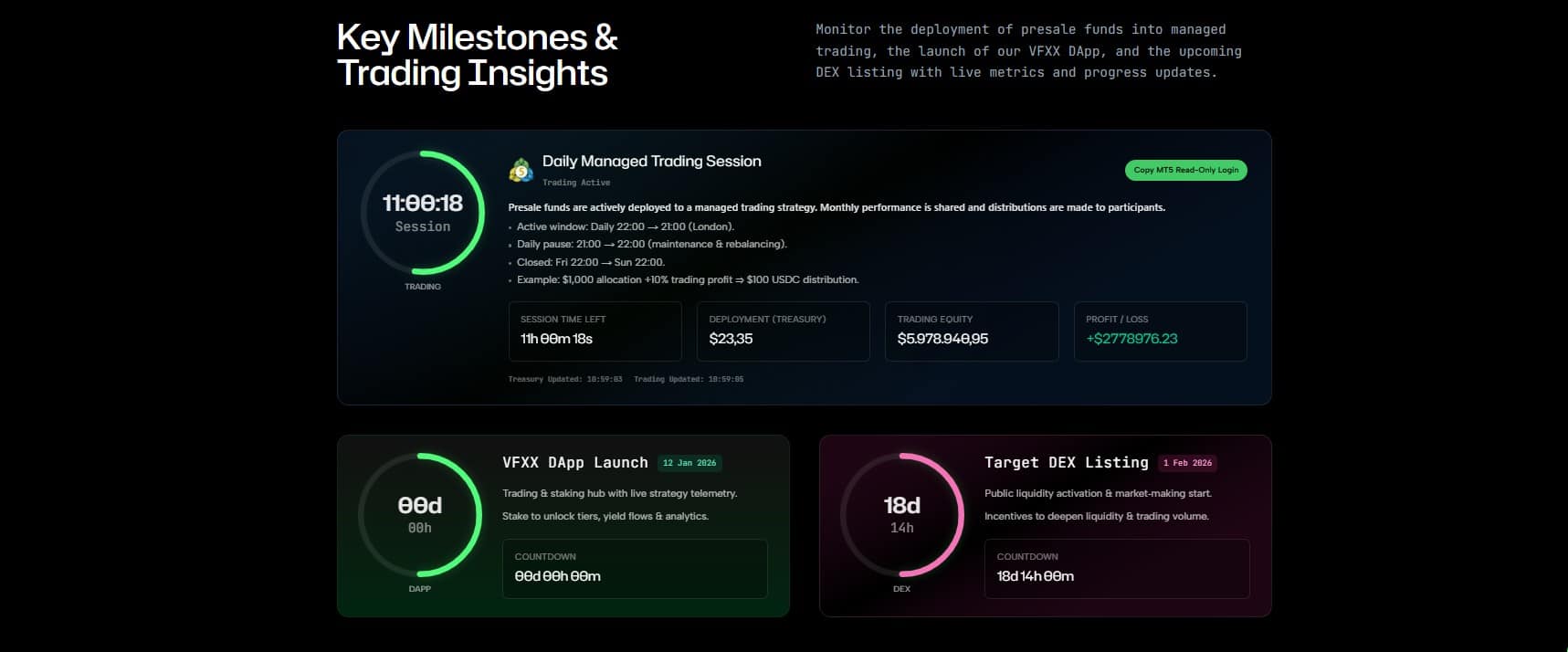Viewport: 1568px width, 652px height.
Task: Click the $5.978.940,95 trading equity value
Action: (x=942, y=339)
